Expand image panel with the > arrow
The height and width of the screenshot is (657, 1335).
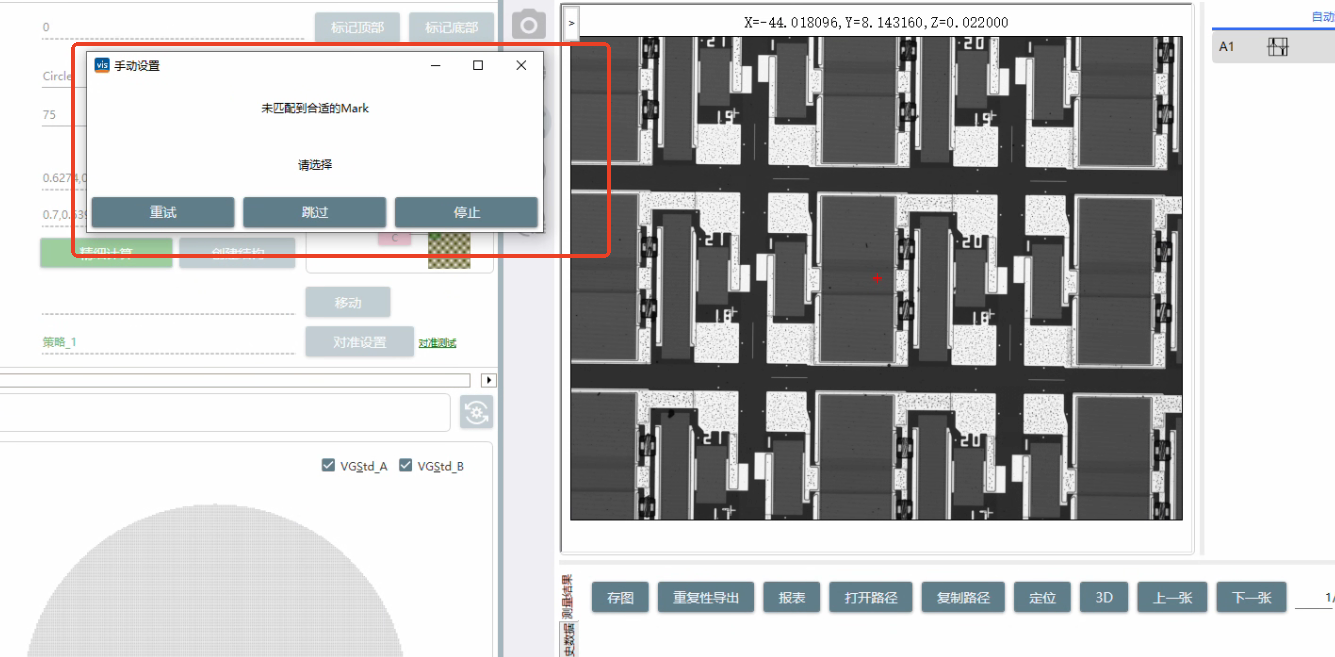click(571, 22)
